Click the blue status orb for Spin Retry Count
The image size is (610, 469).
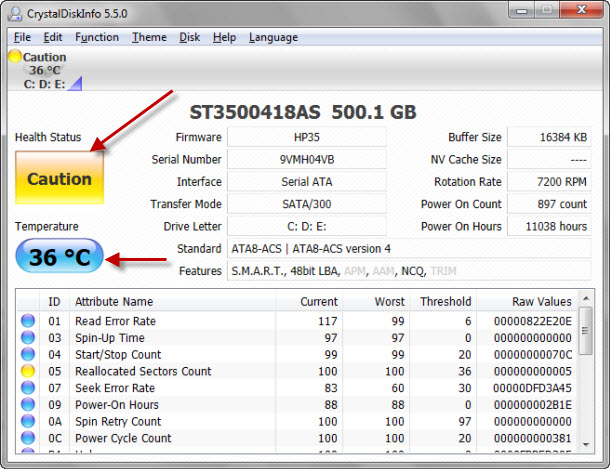[x=28, y=421]
